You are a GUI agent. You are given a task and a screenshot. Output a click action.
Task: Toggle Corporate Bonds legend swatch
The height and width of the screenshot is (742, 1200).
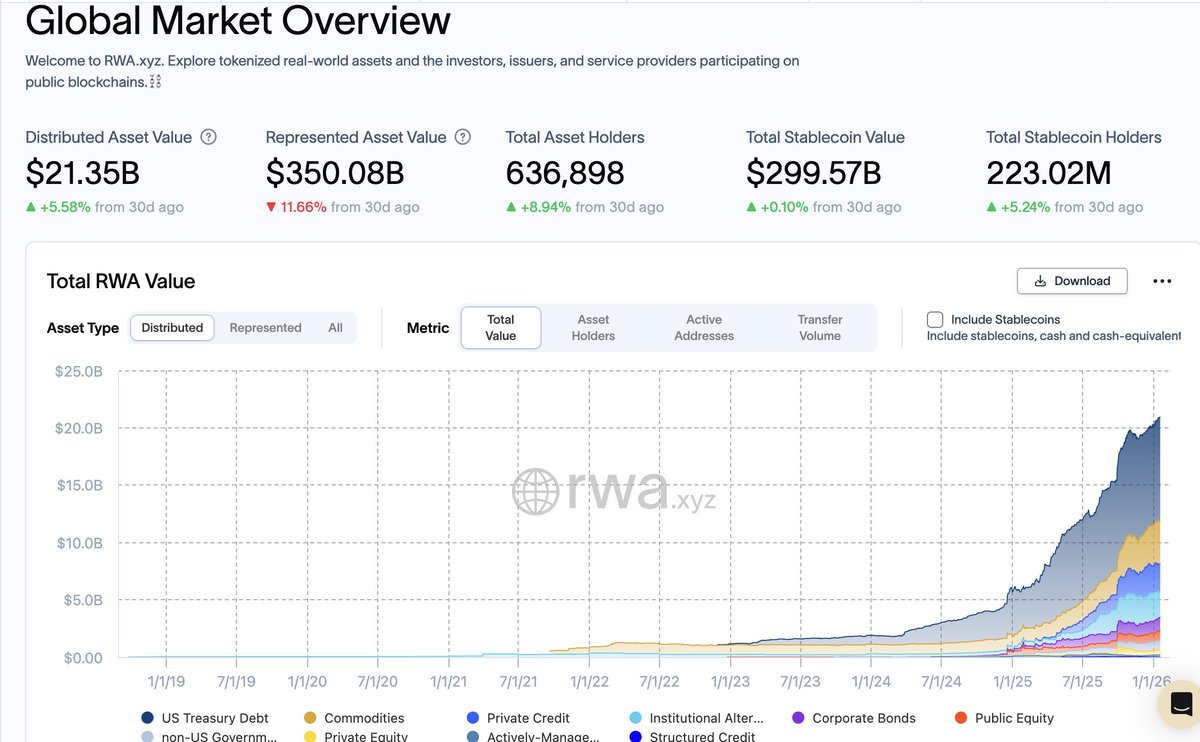[798, 718]
